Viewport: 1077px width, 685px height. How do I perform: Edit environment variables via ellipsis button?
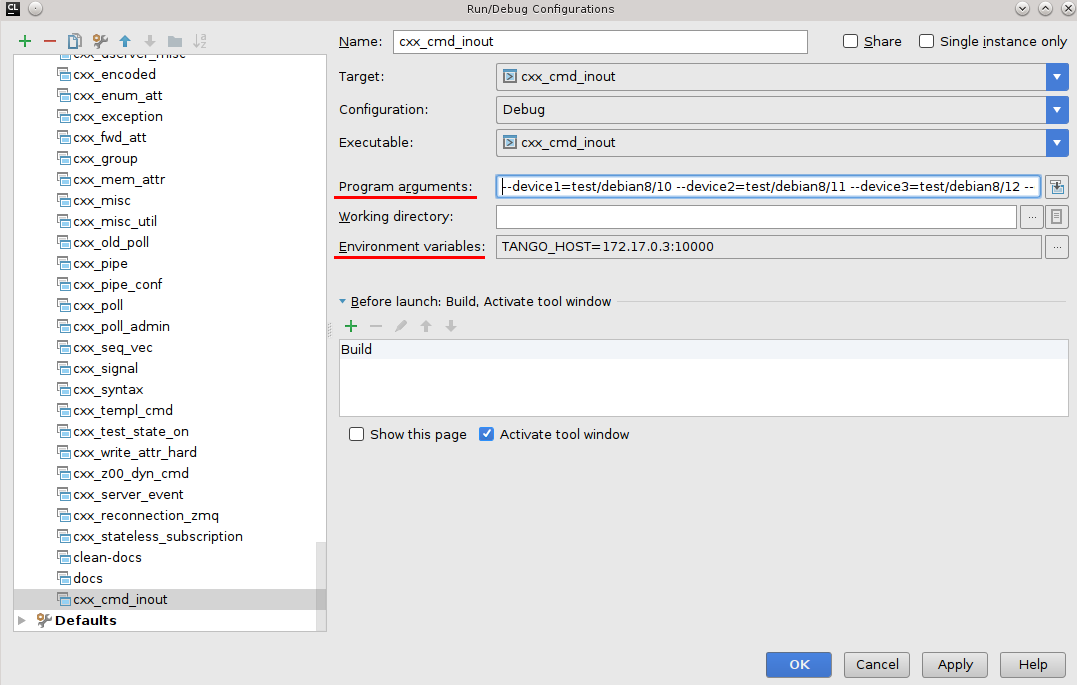[x=1056, y=247]
